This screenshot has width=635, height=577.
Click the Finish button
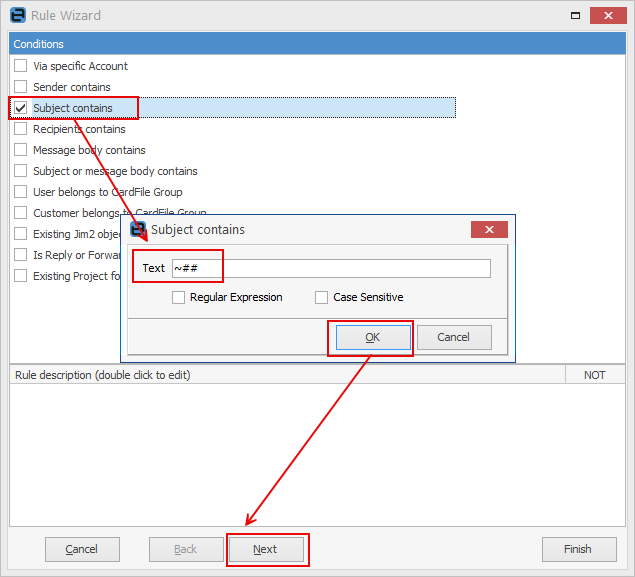pyautogui.click(x=579, y=549)
